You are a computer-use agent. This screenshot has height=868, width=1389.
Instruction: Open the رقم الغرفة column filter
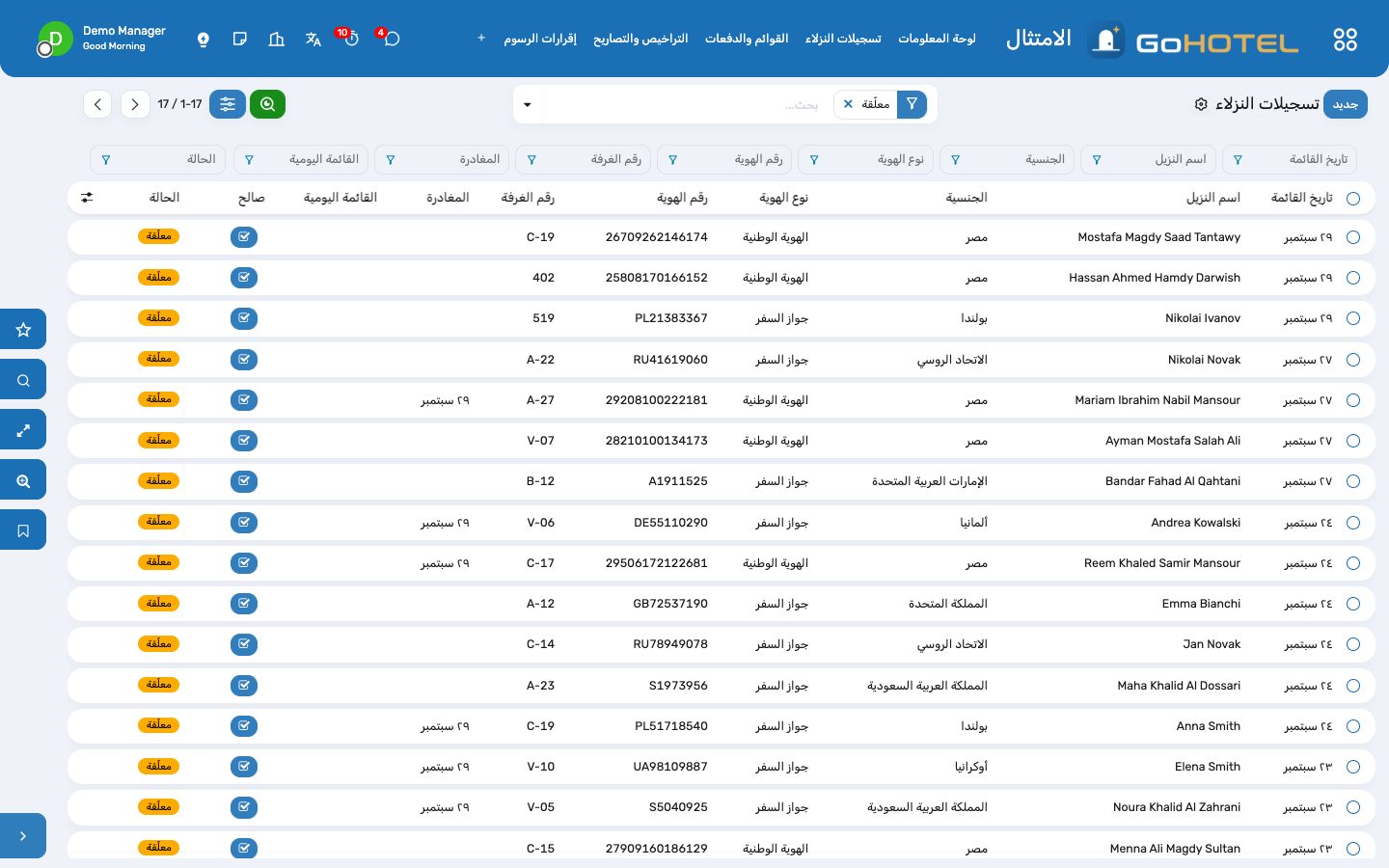click(x=584, y=159)
